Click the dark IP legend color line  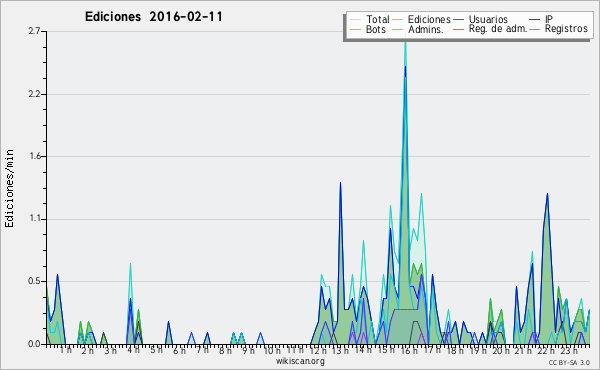coord(535,19)
